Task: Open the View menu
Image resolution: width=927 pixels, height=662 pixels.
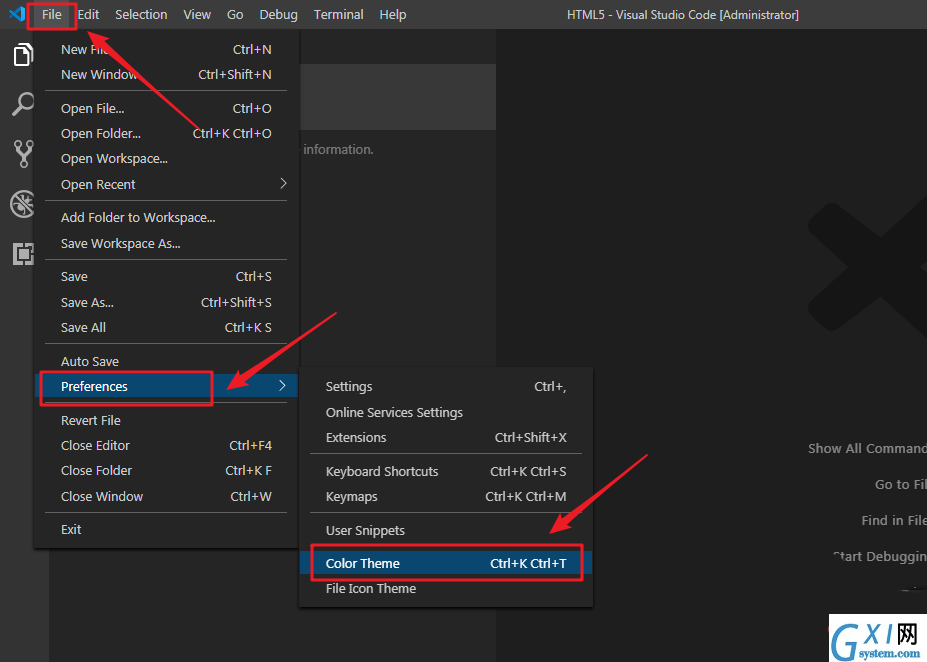Action: (x=197, y=15)
